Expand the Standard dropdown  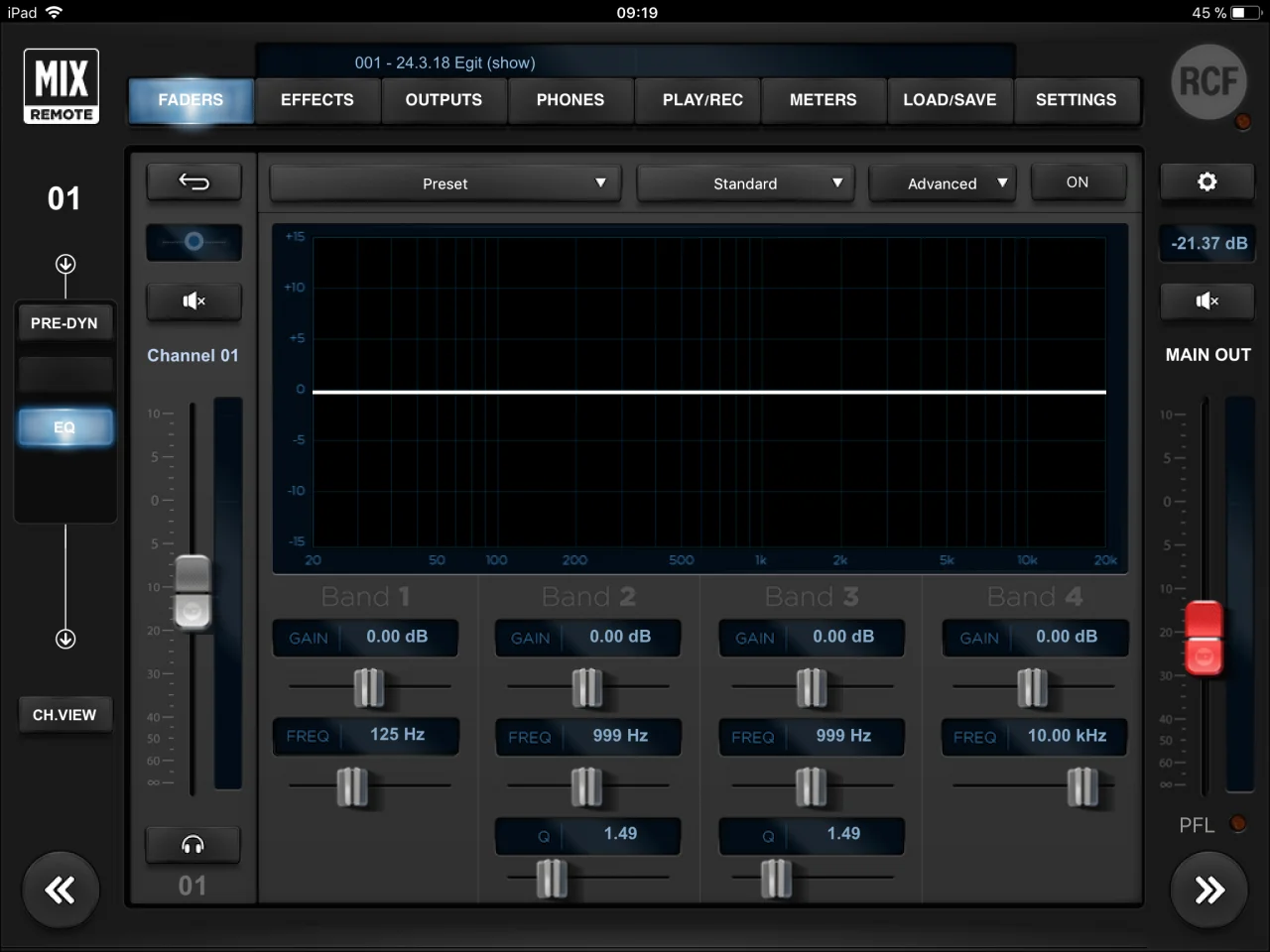click(745, 183)
